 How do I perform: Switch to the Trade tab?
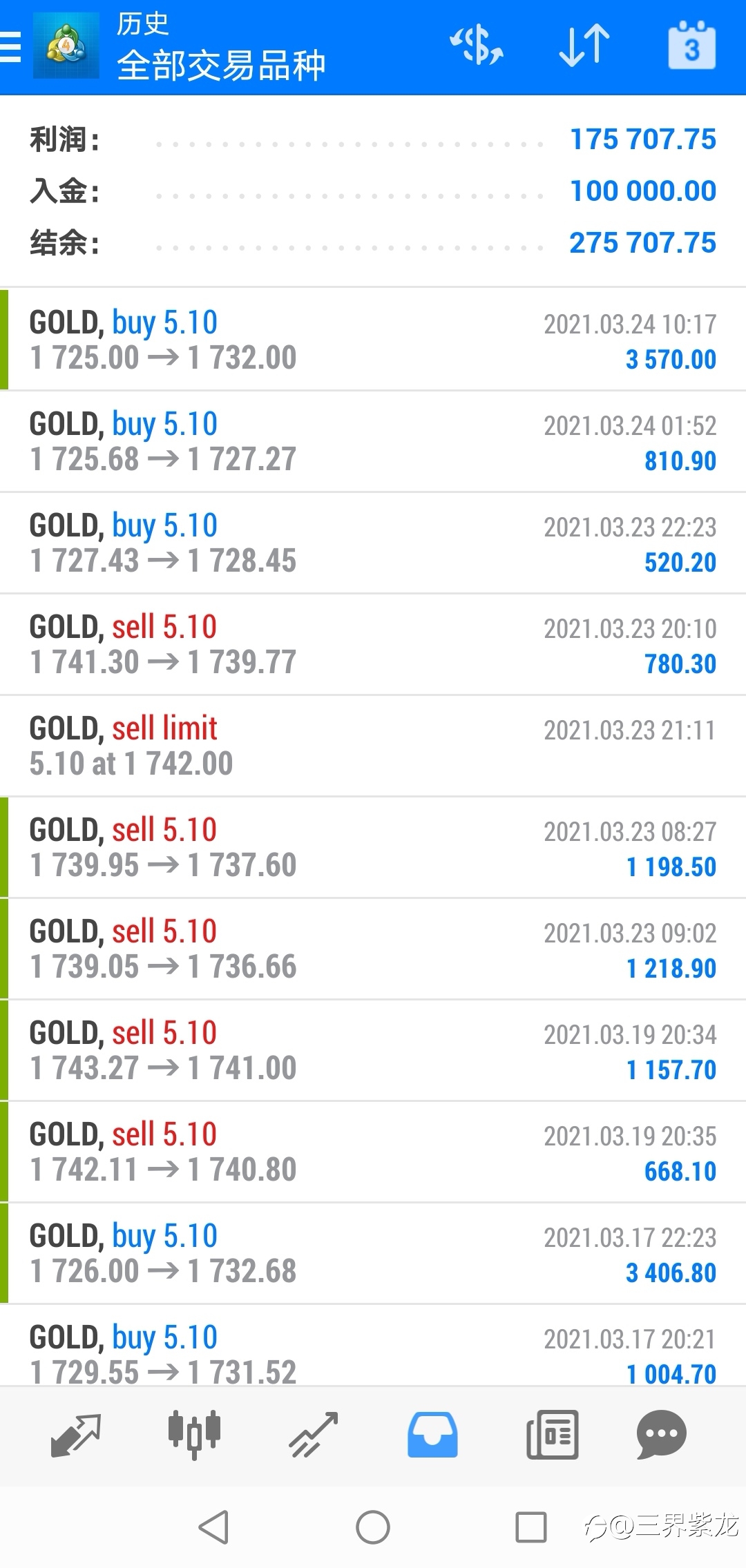313,1435
